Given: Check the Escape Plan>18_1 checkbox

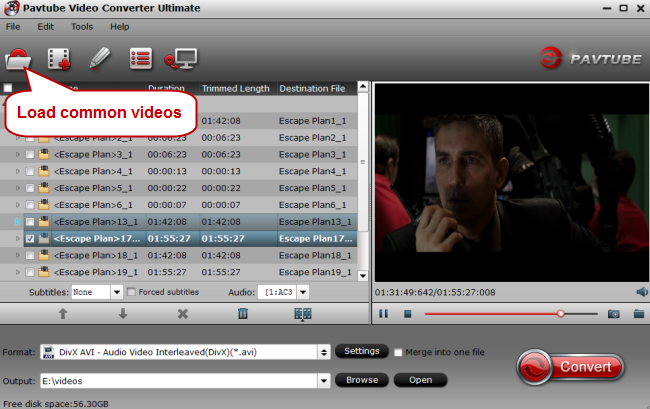Looking at the screenshot, I should pyautogui.click(x=30, y=255).
